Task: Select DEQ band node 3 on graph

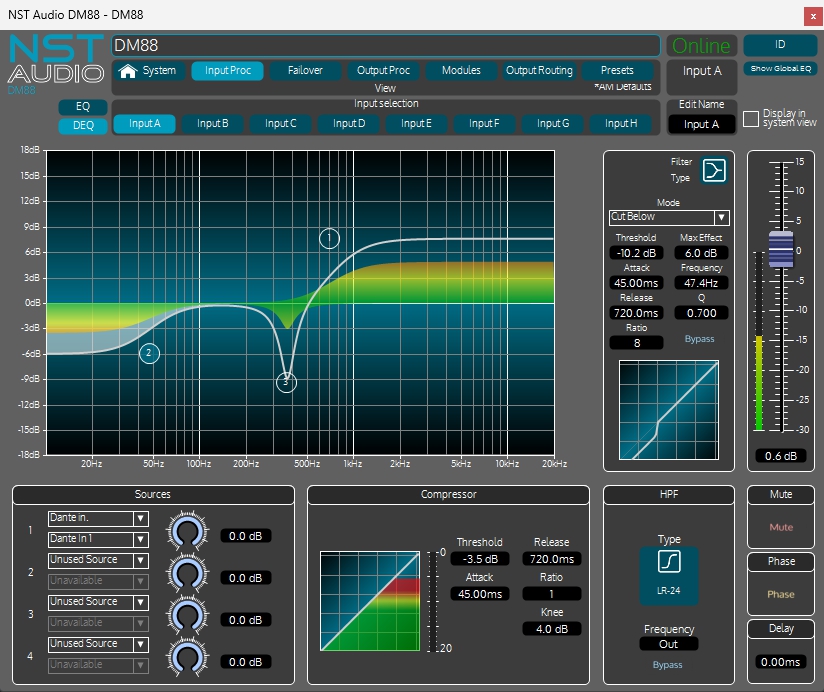Action: (x=286, y=383)
